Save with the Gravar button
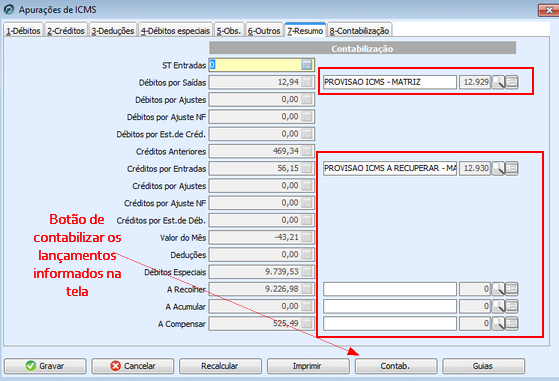This screenshot has width=559, height=381. [x=45, y=366]
